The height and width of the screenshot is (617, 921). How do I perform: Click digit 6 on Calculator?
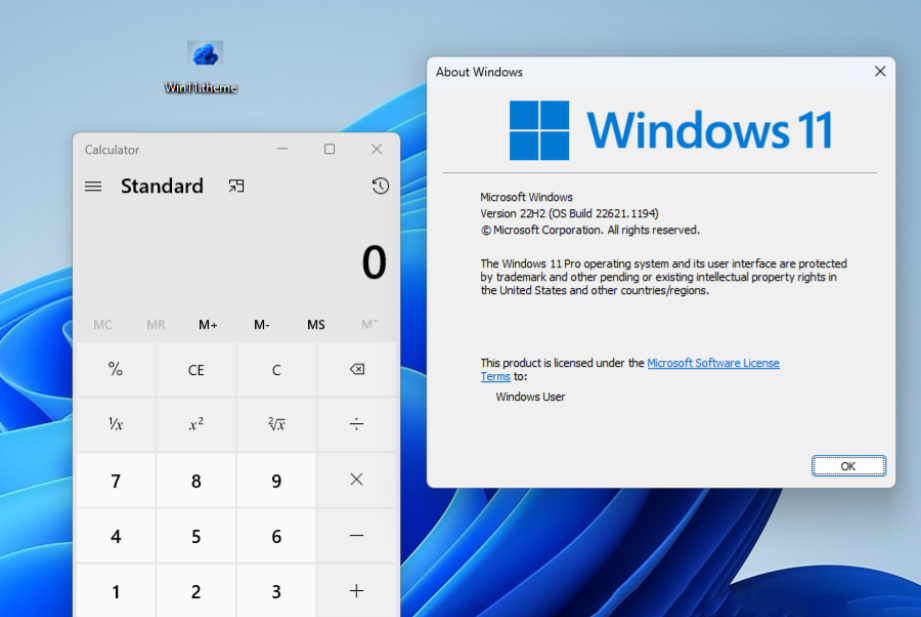pyautogui.click(x=276, y=536)
